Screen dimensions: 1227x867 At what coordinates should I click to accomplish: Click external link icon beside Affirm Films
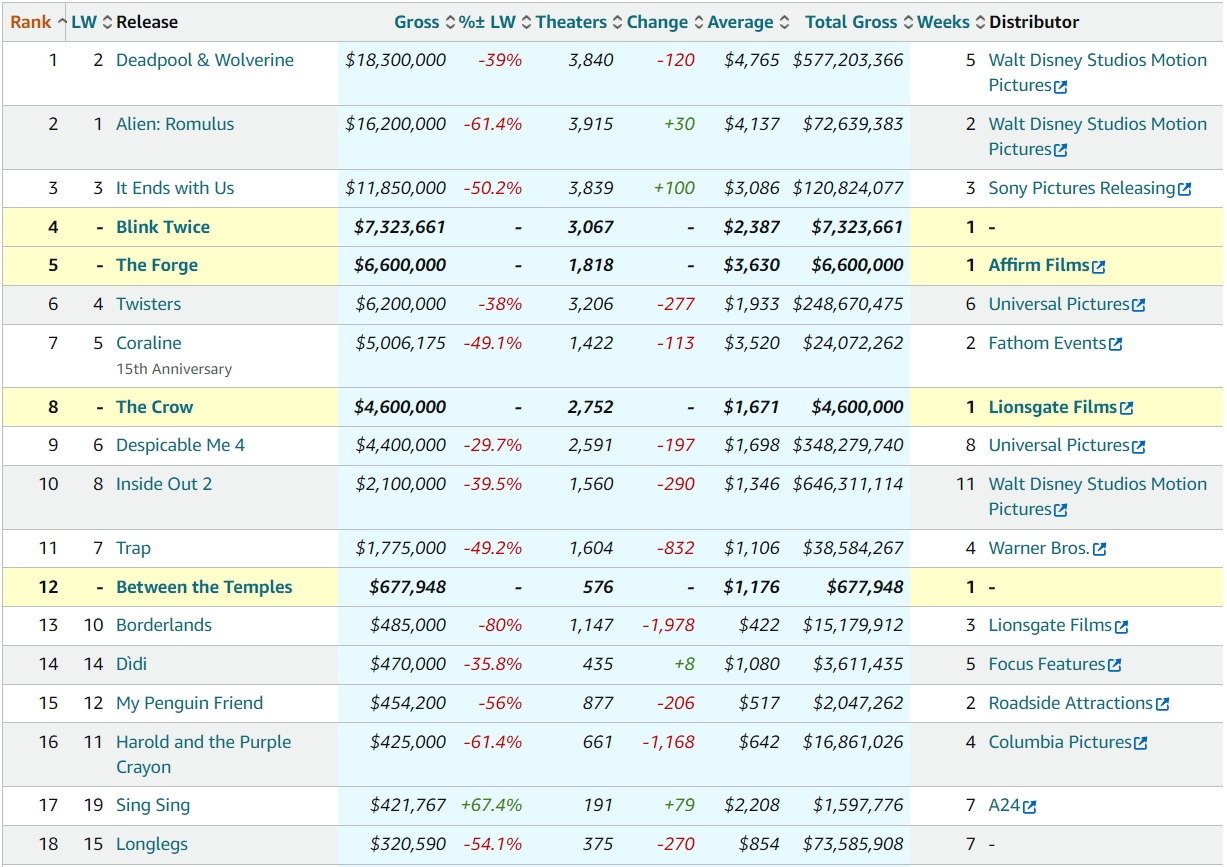(x=1099, y=267)
